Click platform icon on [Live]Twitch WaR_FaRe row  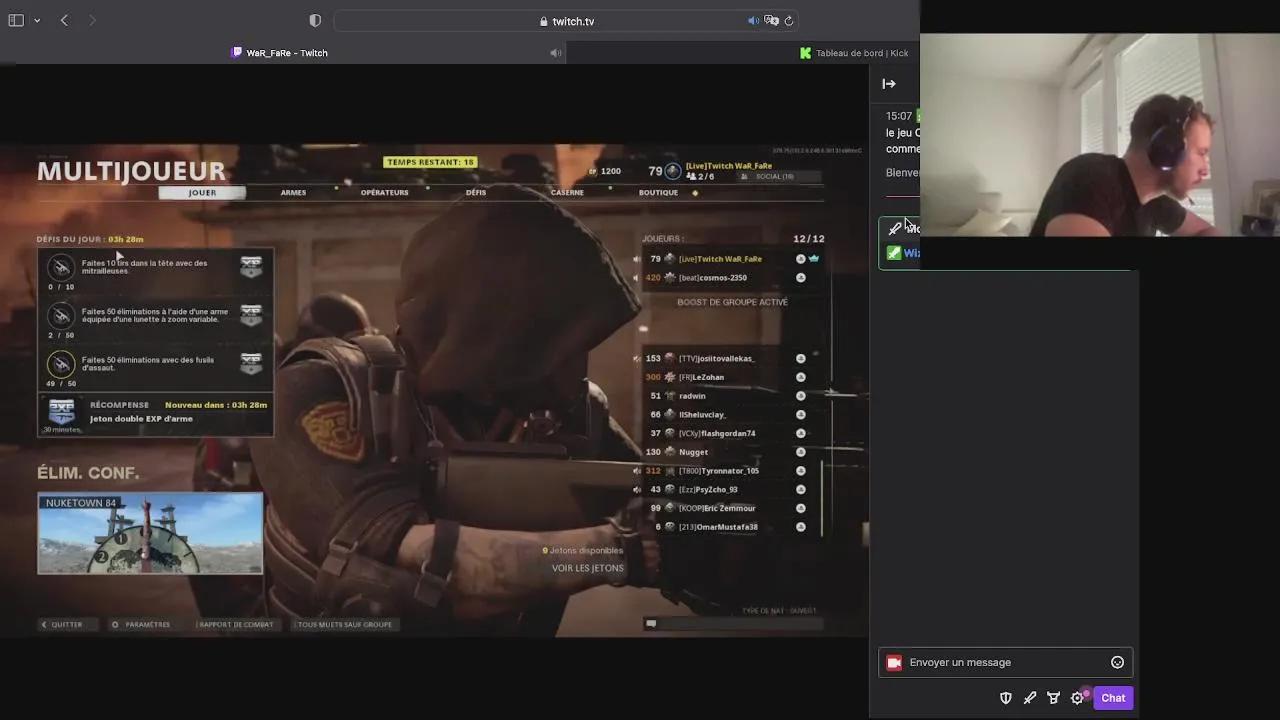pos(800,259)
